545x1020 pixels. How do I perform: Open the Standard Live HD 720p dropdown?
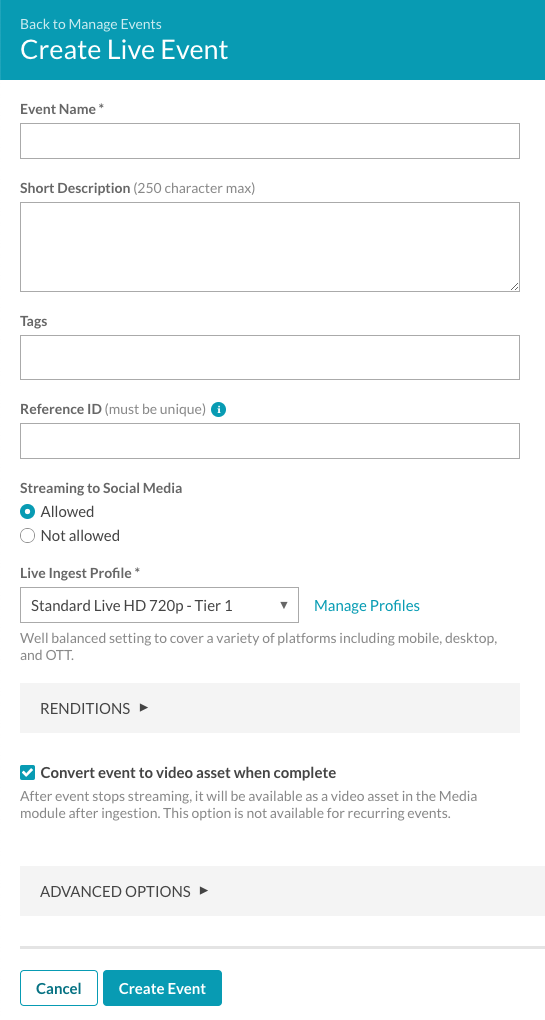159,606
